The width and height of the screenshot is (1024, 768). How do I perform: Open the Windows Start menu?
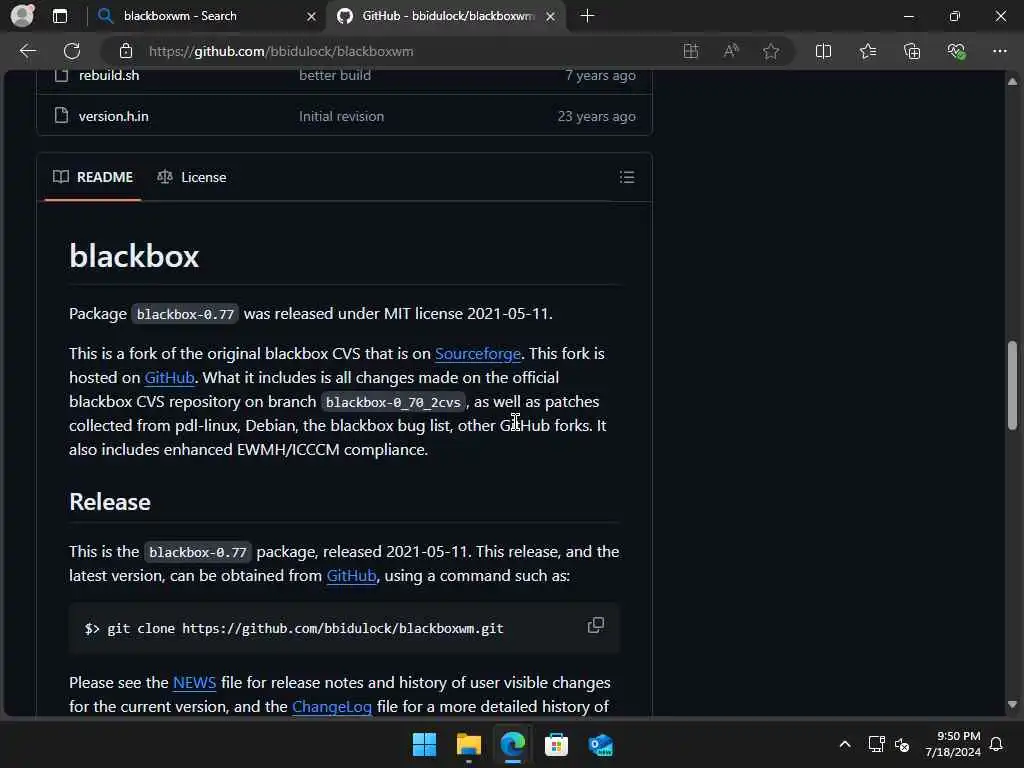424,744
